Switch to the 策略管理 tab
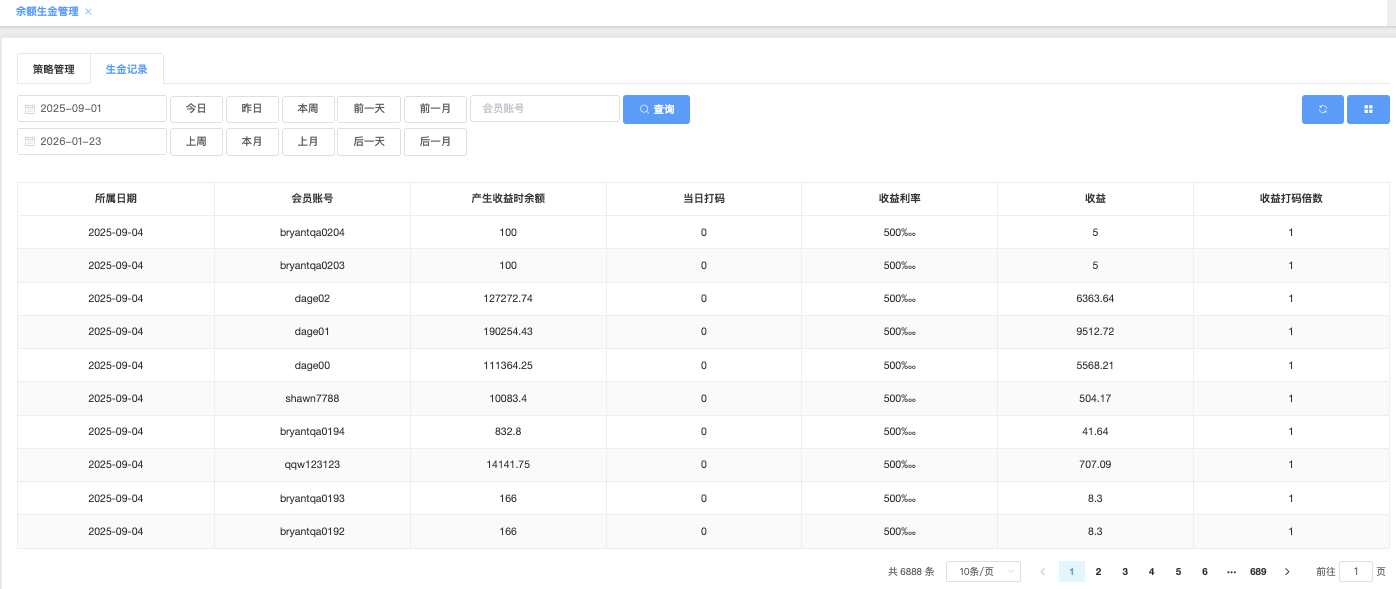1396x589 pixels. coord(54,69)
